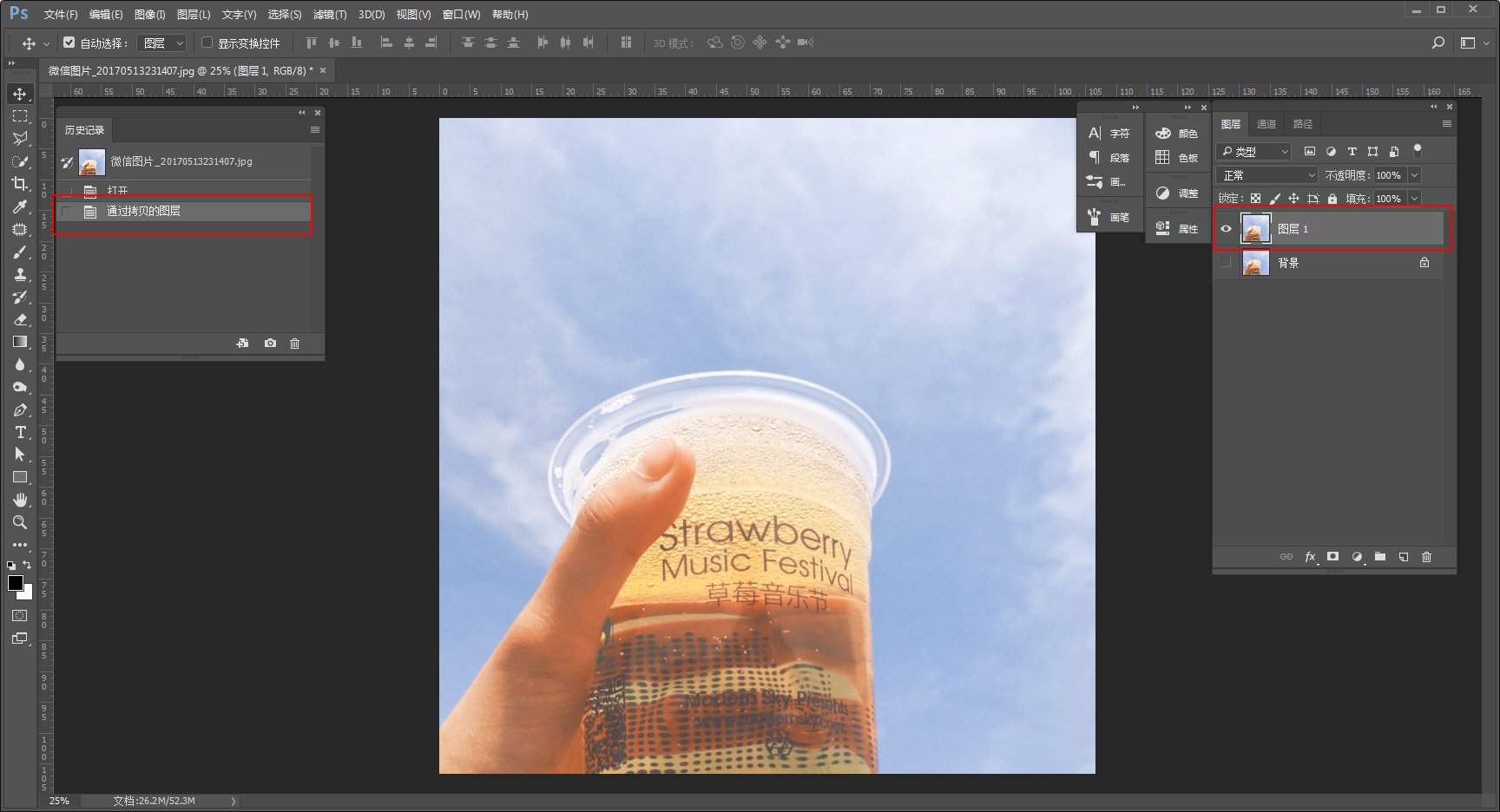The image size is (1500, 812).
Task: Toggle layer filtering switch in the Layers panel
Action: point(1418,151)
